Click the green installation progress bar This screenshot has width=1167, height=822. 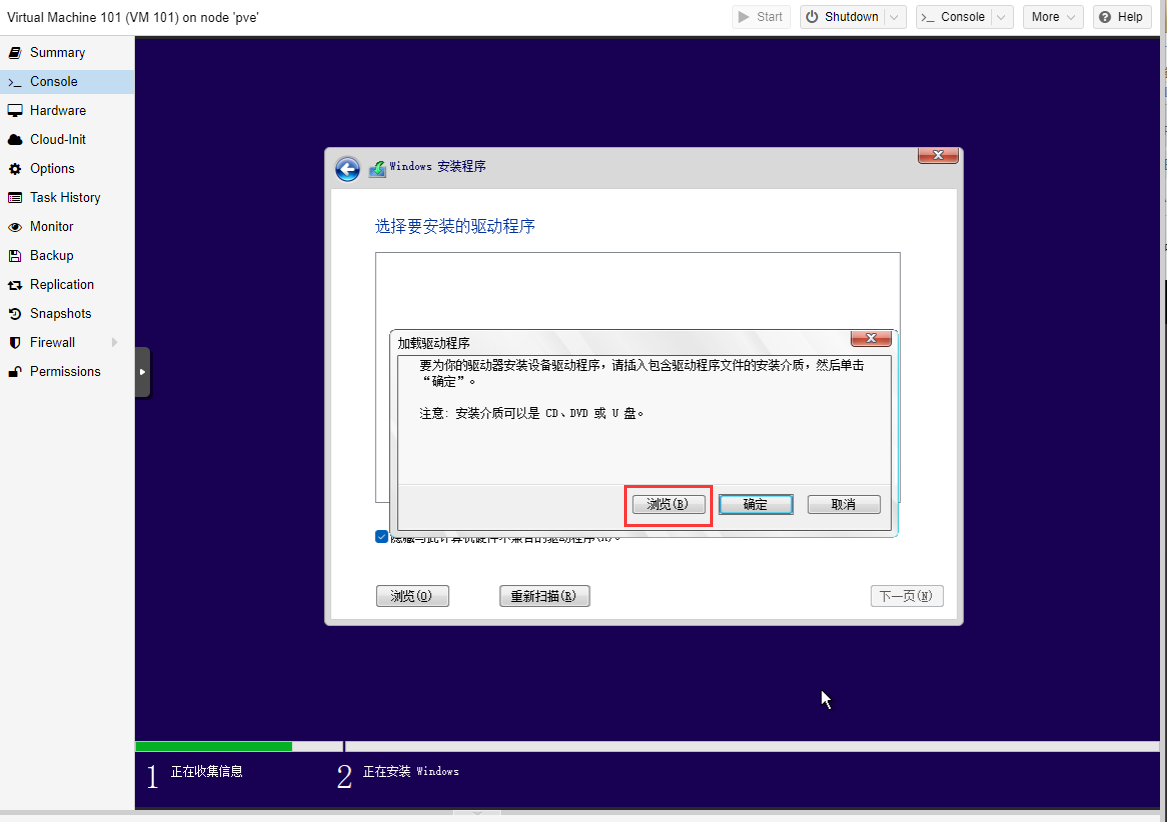pyautogui.click(x=213, y=746)
